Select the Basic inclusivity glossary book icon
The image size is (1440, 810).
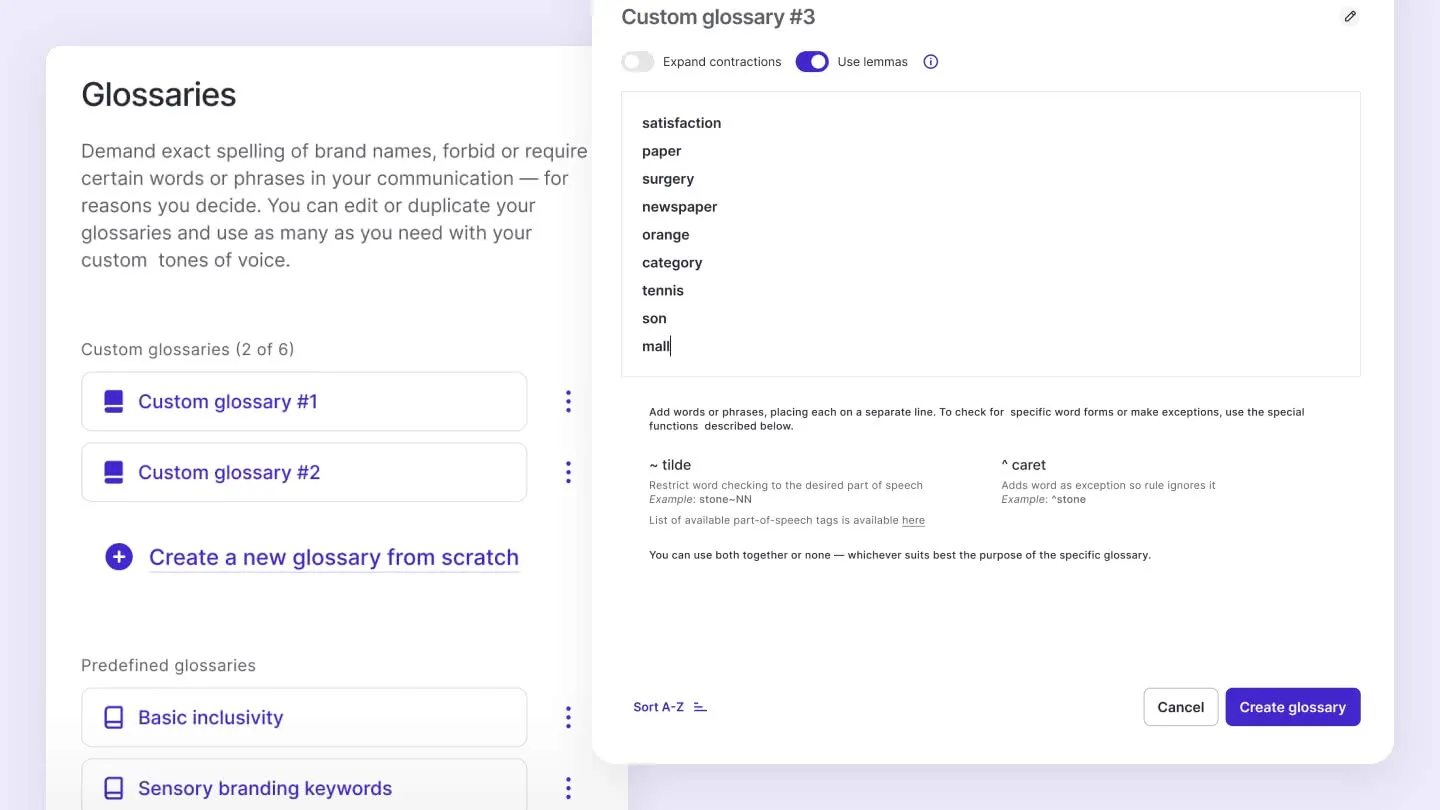[x=113, y=717]
